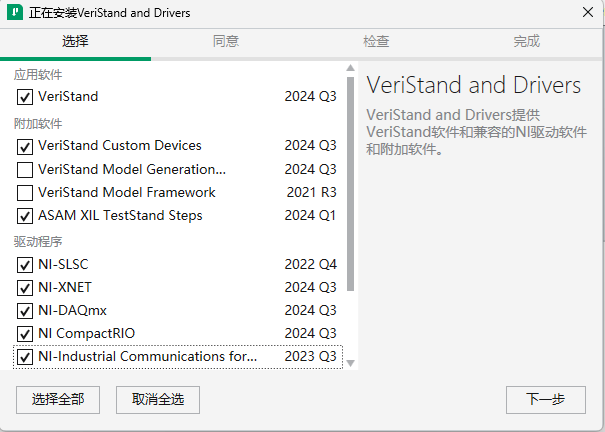The image size is (605, 432).
Task: Click the 2022 Q4 version text
Action: coord(311,264)
